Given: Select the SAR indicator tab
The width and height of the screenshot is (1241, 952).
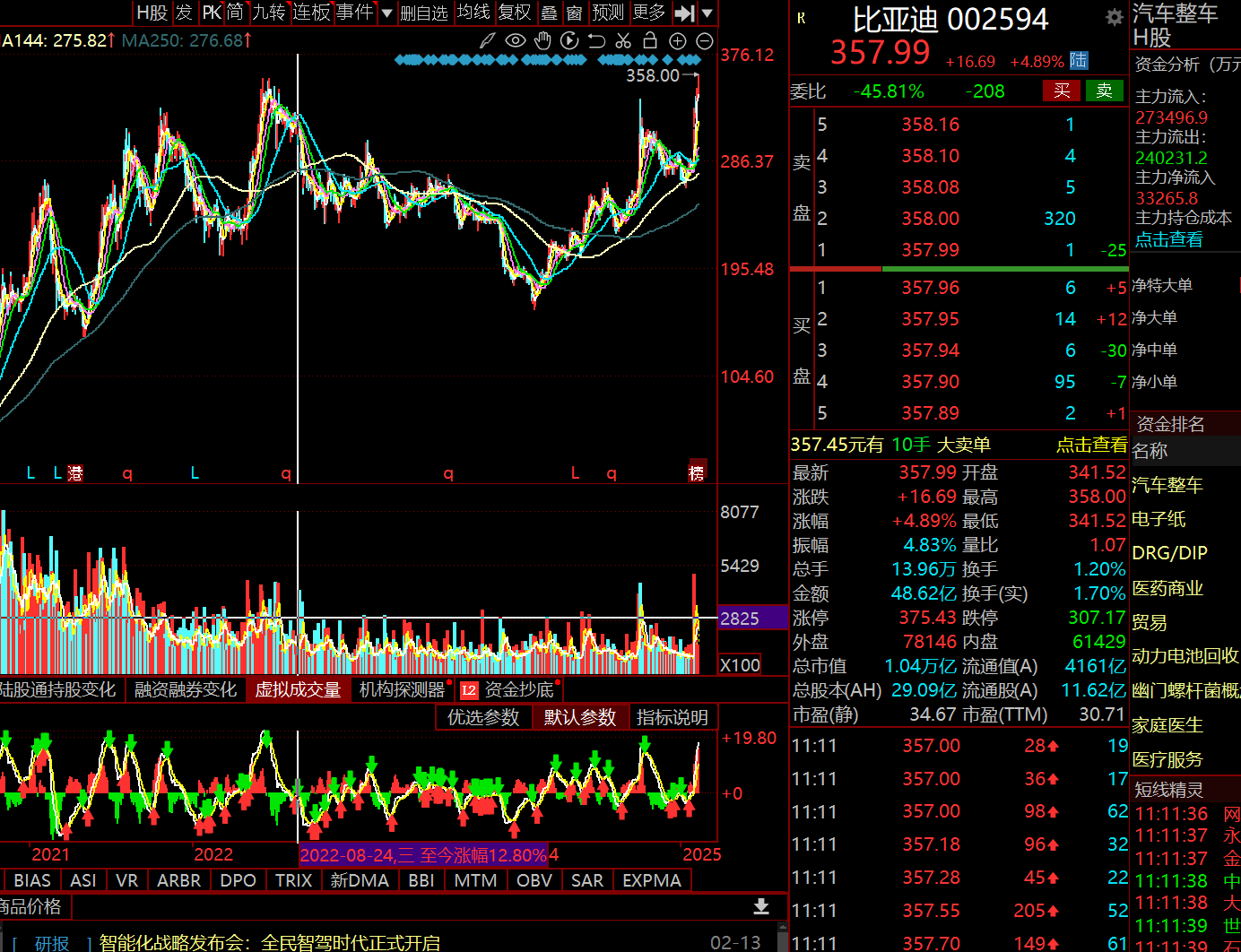Looking at the screenshot, I should pyautogui.click(x=587, y=880).
